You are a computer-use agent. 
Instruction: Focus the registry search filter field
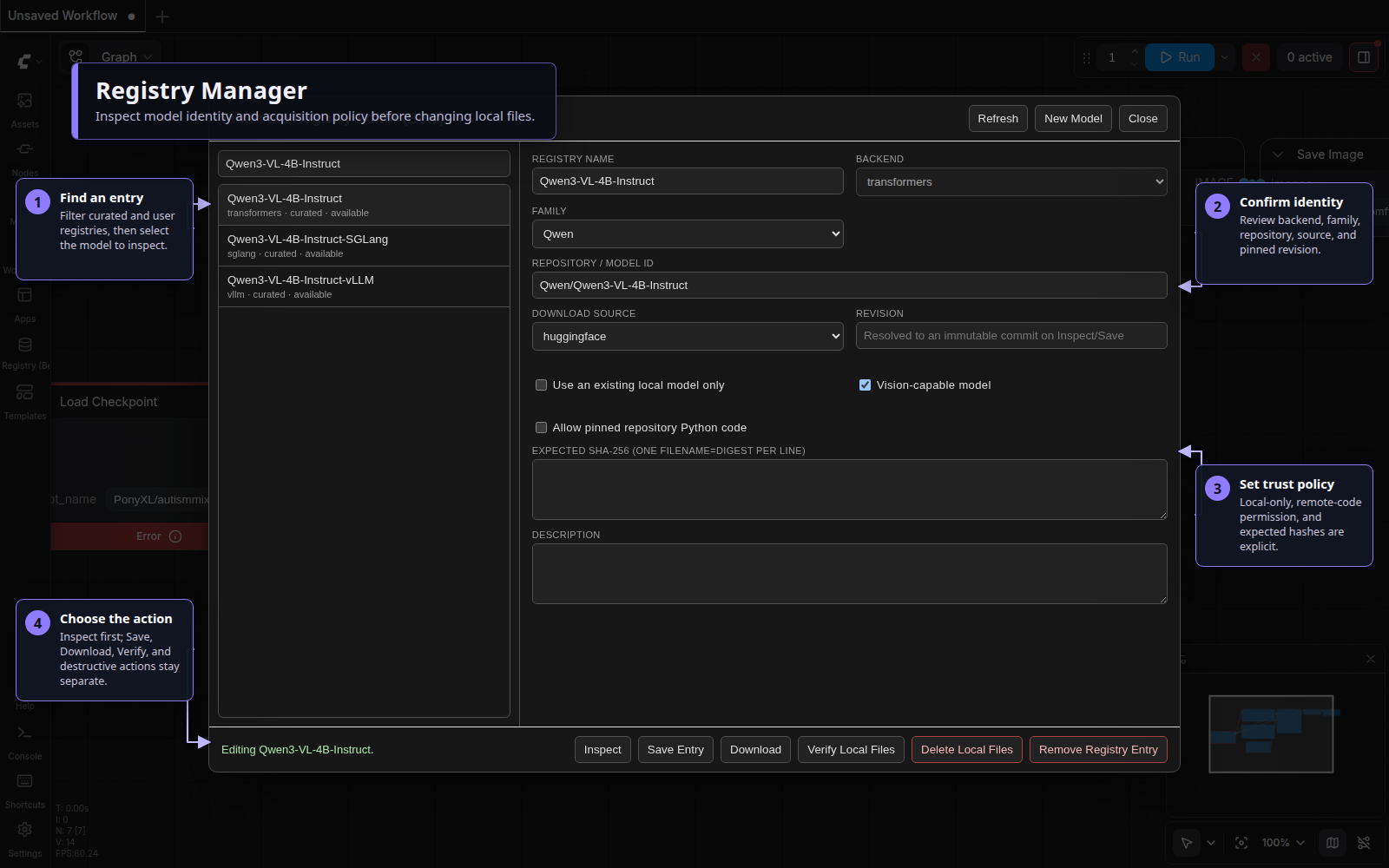pyautogui.click(x=364, y=163)
